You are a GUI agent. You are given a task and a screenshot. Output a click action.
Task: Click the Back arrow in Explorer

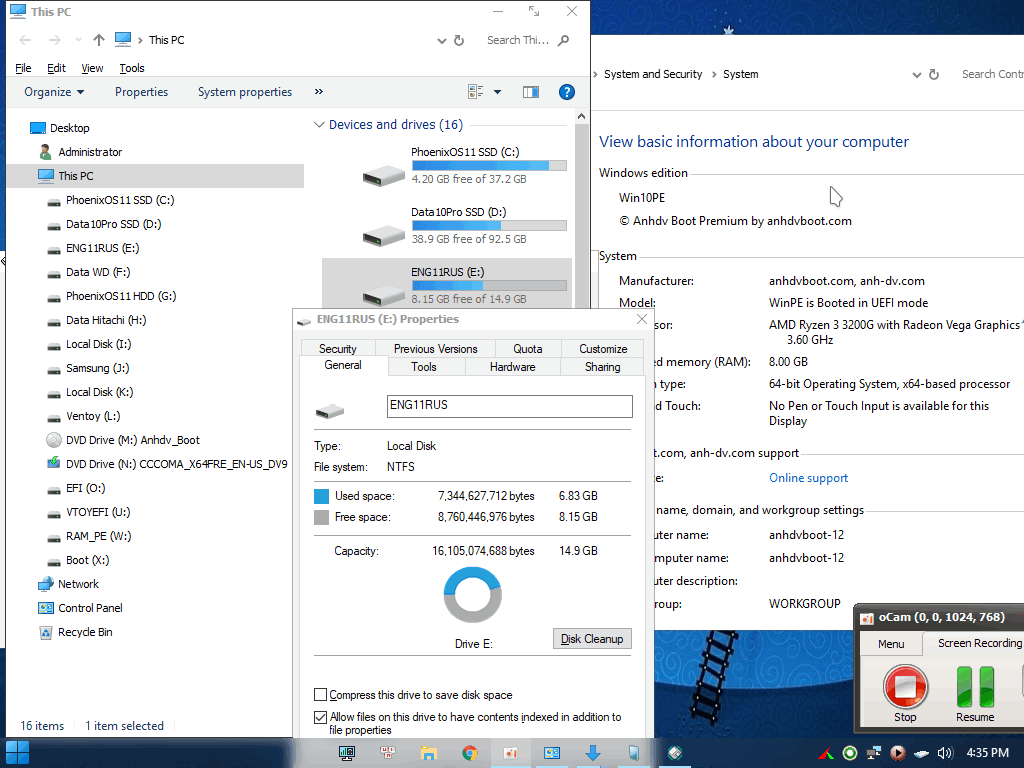coord(25,40)
